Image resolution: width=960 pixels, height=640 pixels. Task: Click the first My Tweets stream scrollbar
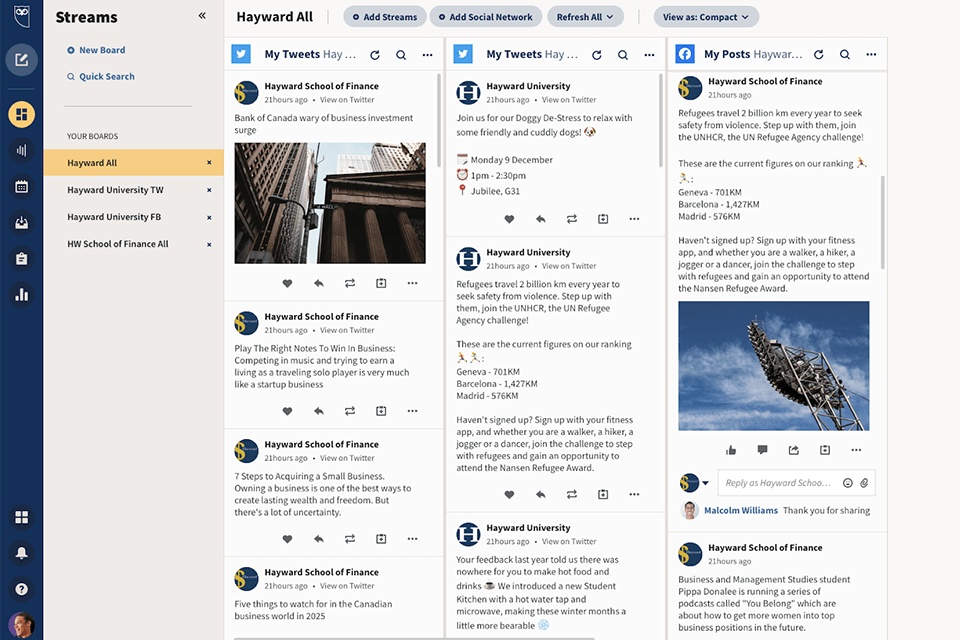[x=439, y=120]
